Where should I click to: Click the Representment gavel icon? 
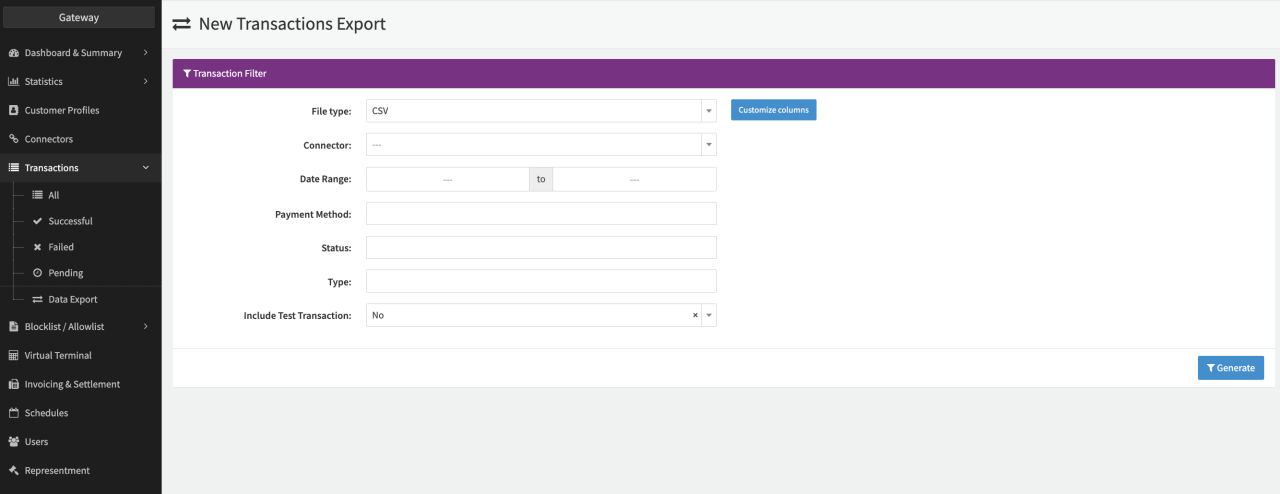pos(14,471)
